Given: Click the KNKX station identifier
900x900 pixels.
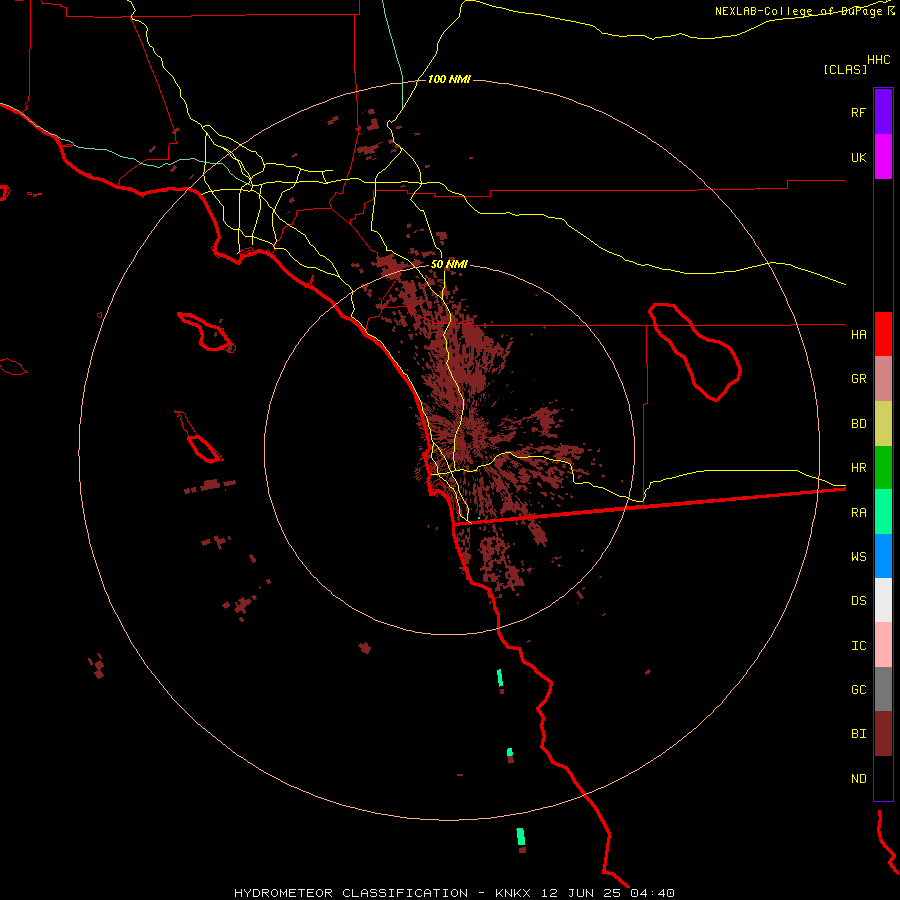Looking at the screenshot, I should [513, 893].
